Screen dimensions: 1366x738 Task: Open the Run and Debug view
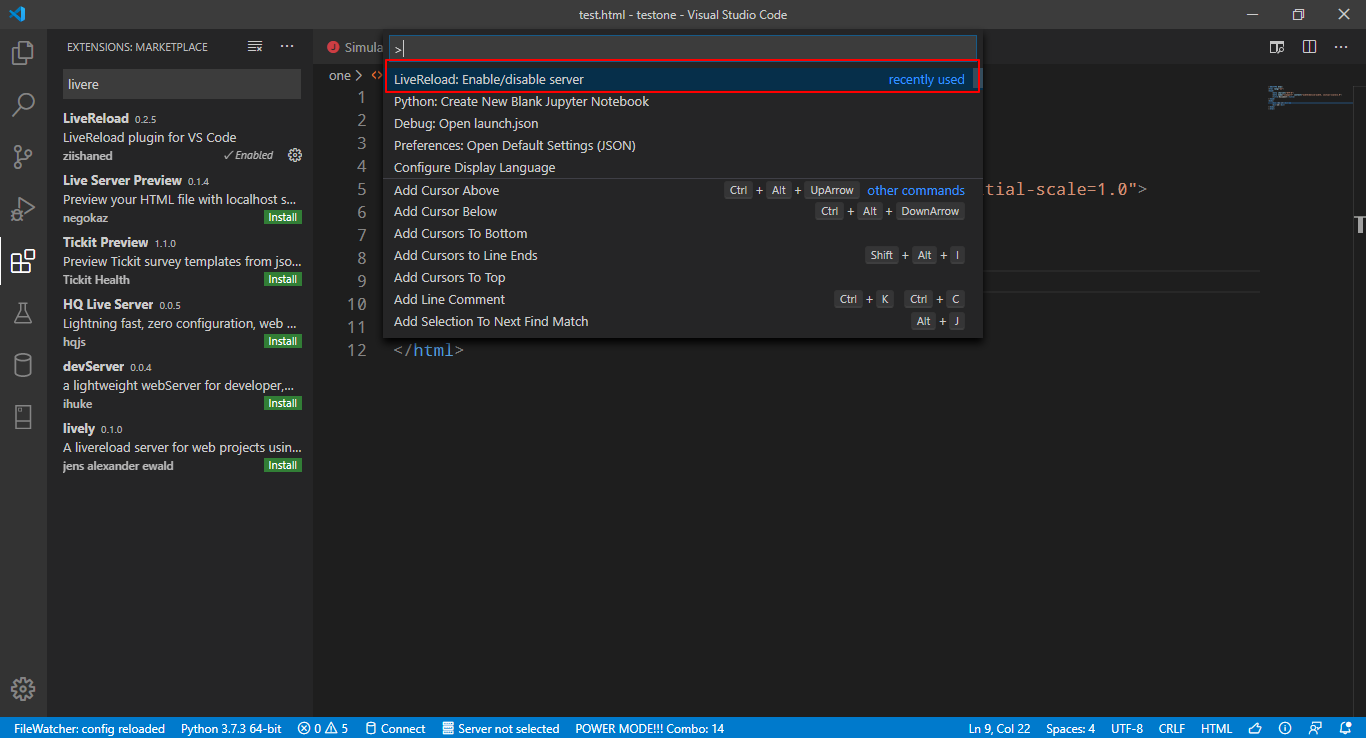coord(23,209)
